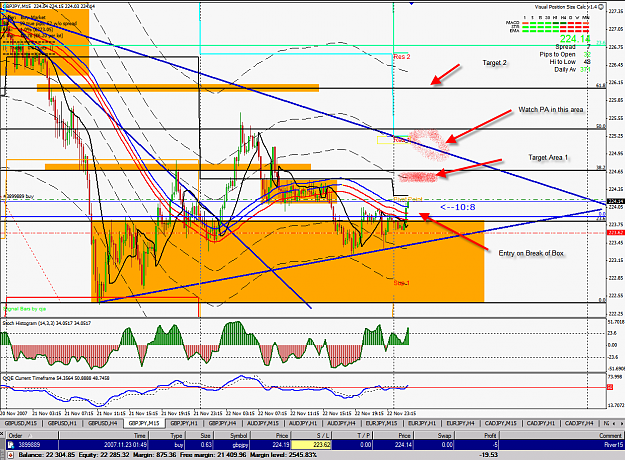Select the active GBPJPY,M15 chart tab

[x=143, y=423]
